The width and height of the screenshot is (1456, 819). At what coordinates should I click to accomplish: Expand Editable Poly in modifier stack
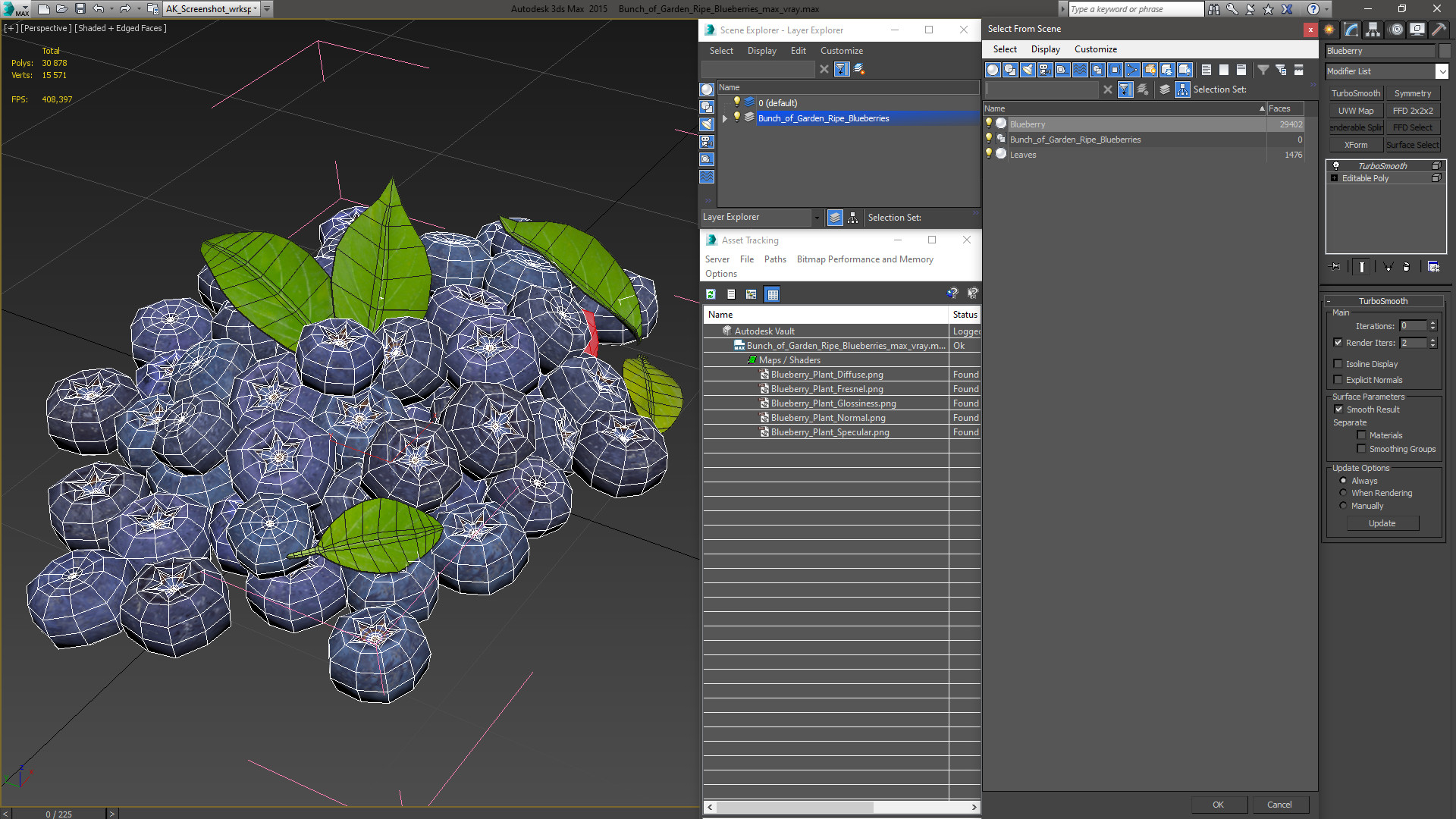coord(1335,178)
